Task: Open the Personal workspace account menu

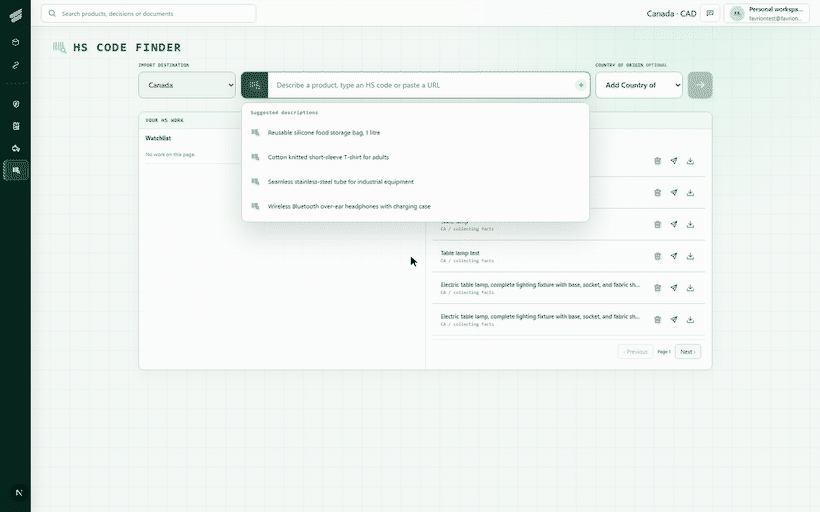Action: pos(767,14)
